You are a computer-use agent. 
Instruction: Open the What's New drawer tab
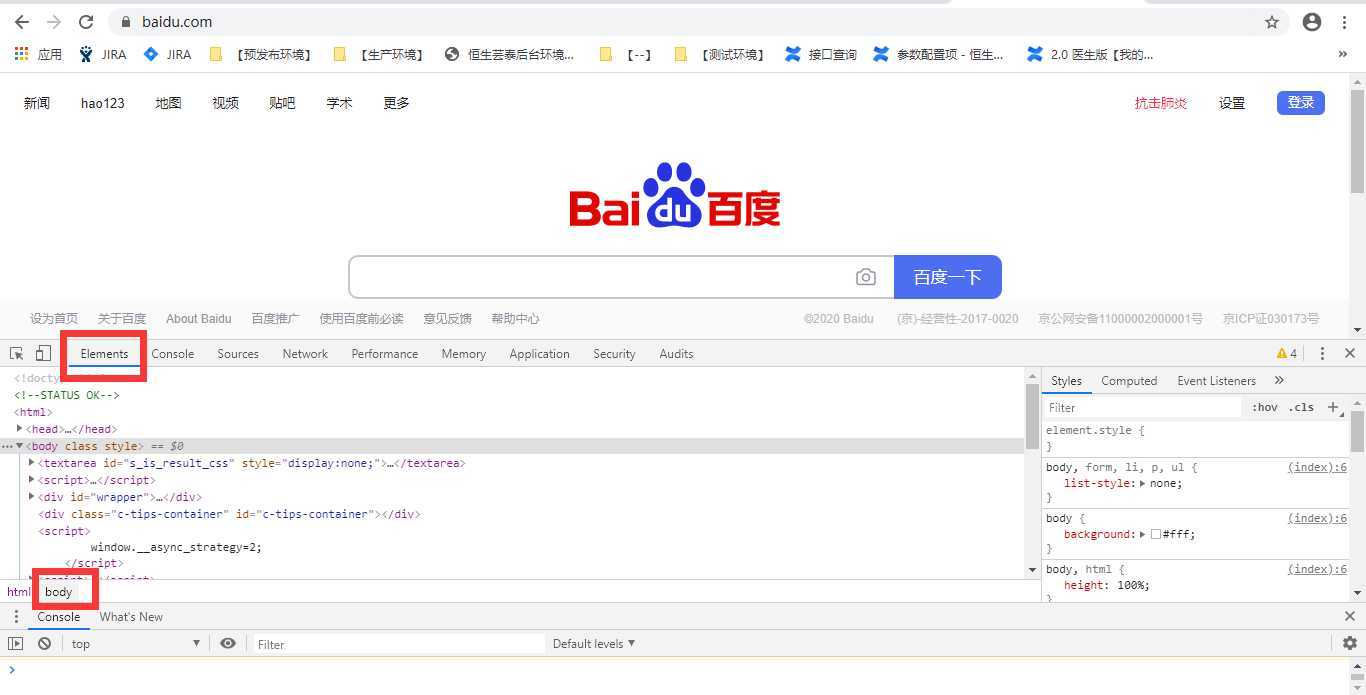(x=131, y=616)
